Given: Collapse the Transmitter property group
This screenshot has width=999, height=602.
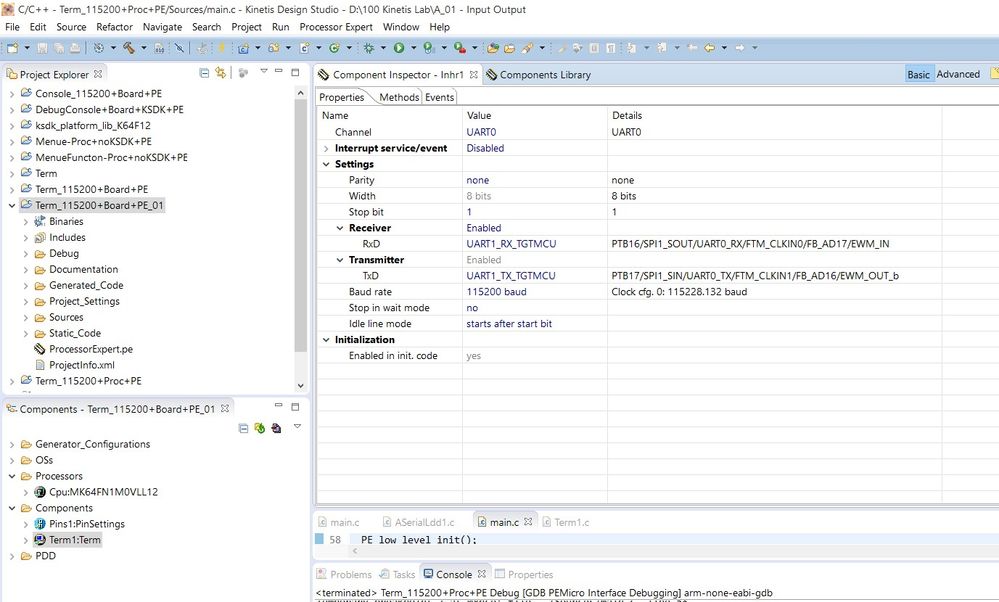Looking at the screenshot, I should point(340,260).
